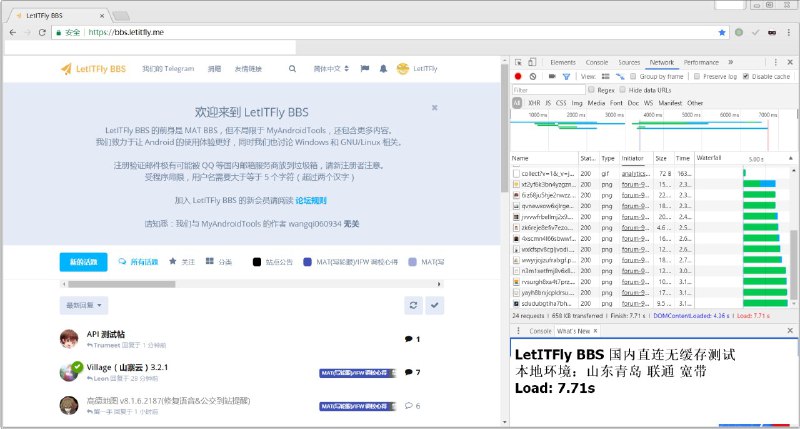Close the DevTools panel

[790, 62]
